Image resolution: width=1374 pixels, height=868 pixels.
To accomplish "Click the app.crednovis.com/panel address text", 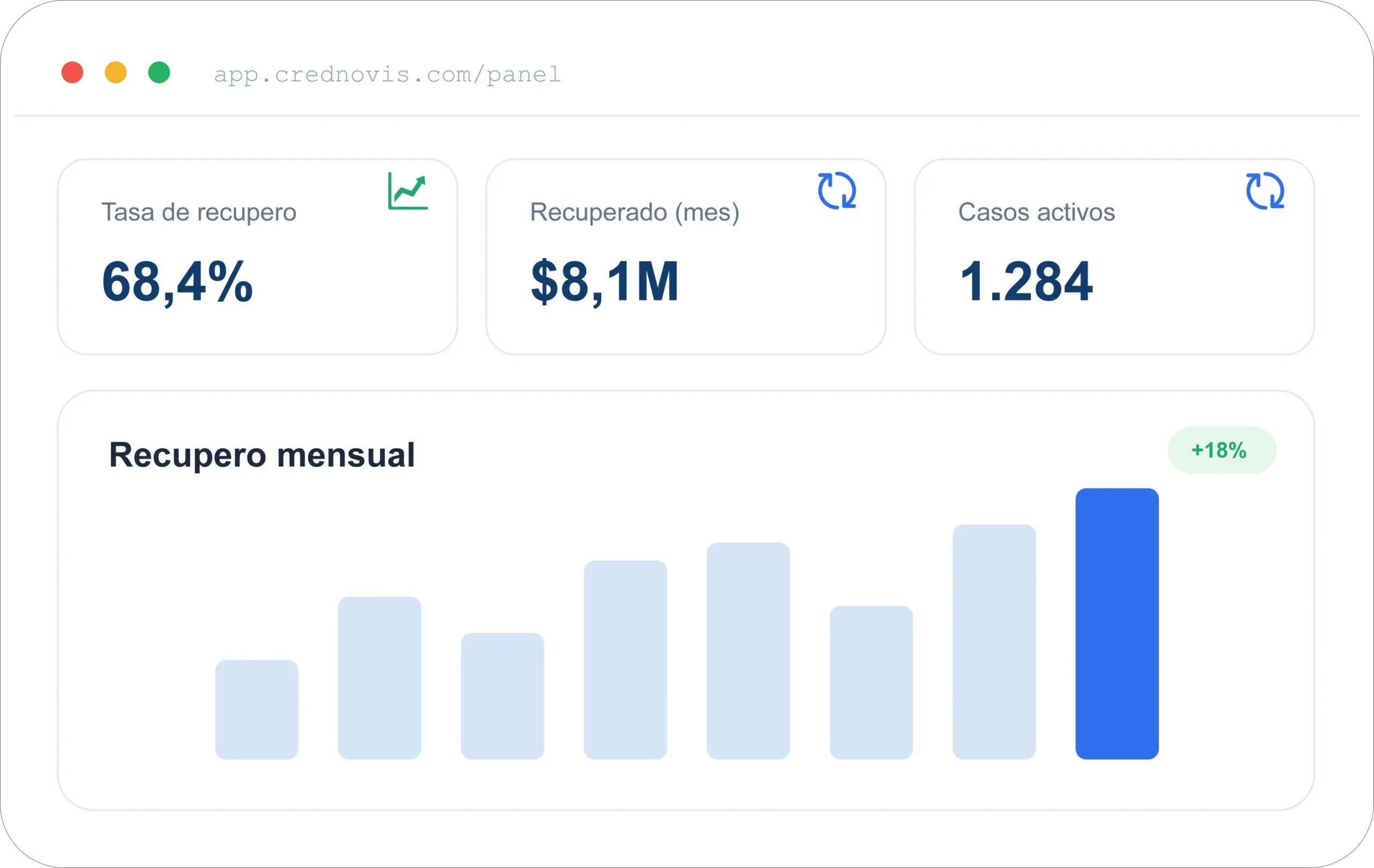I will pos(388,75).
